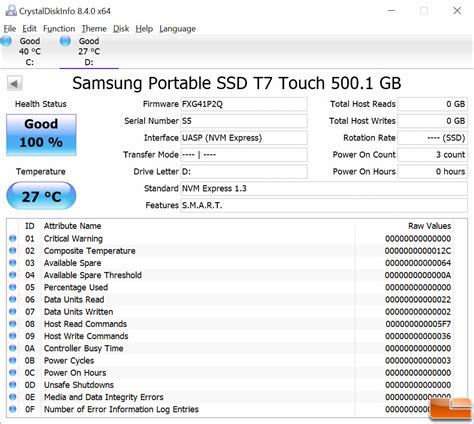The height and width of the screenshot is (424, 474).
Task: Open the Function menu
Action: (59, 29)
